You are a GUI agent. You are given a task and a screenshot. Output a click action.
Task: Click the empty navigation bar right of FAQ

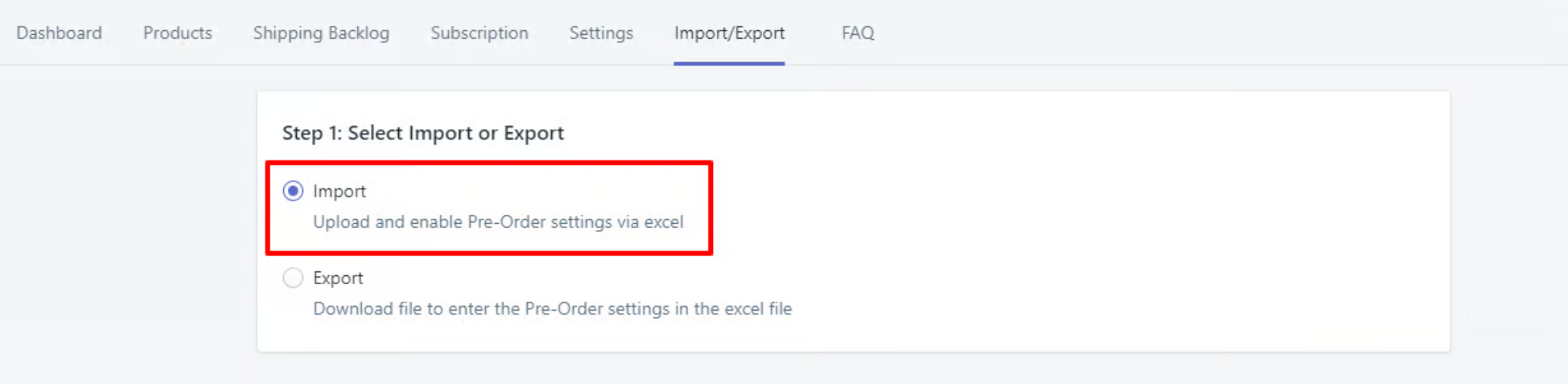1208,33
